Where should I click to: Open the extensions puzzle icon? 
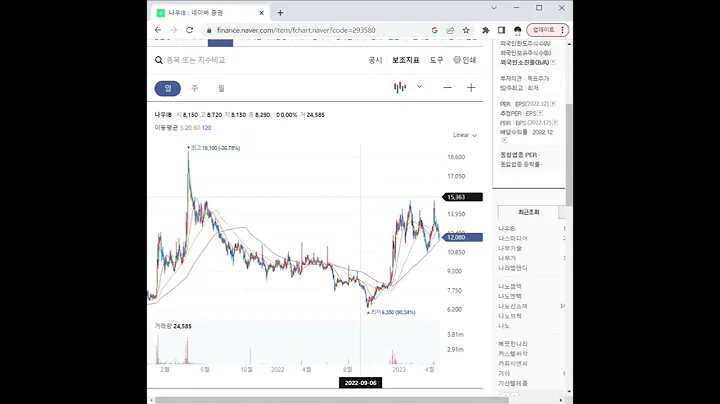(485, 30)
